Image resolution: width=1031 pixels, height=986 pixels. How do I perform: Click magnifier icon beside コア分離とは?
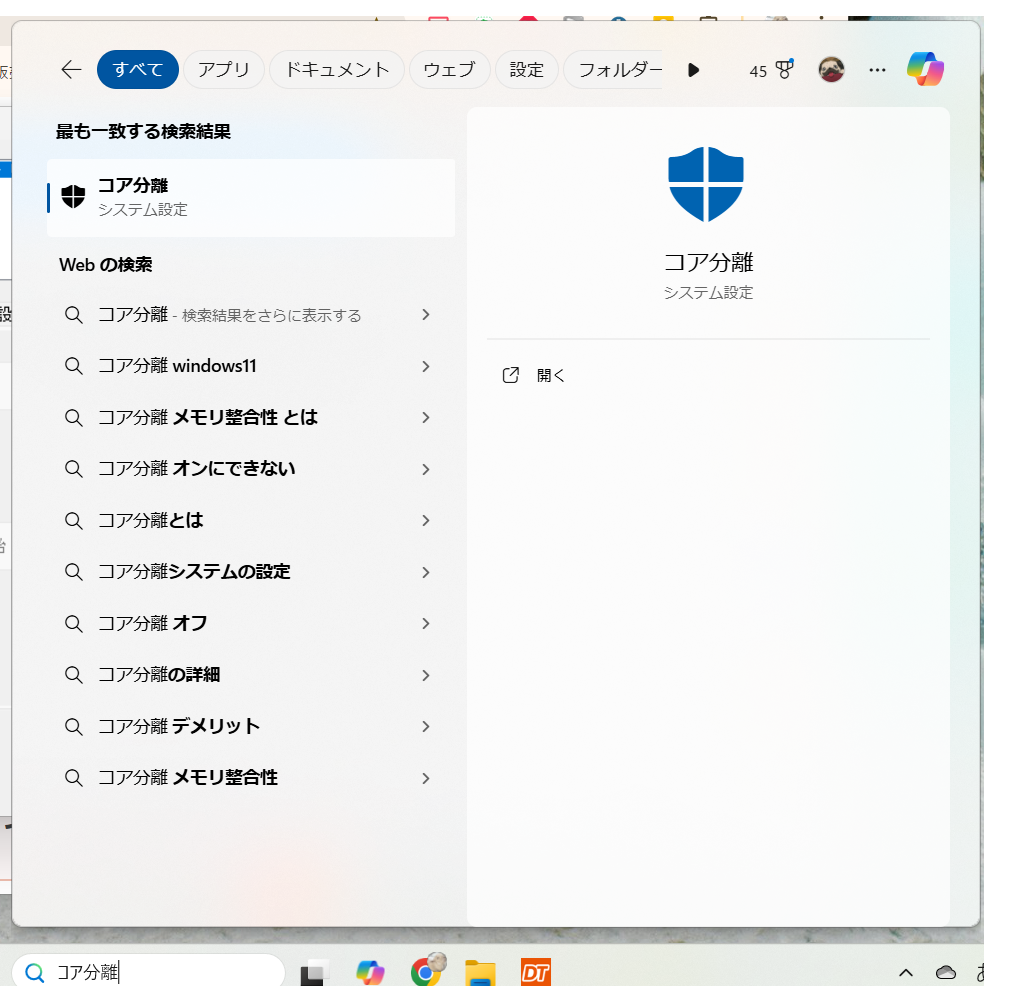pos(74,521)
